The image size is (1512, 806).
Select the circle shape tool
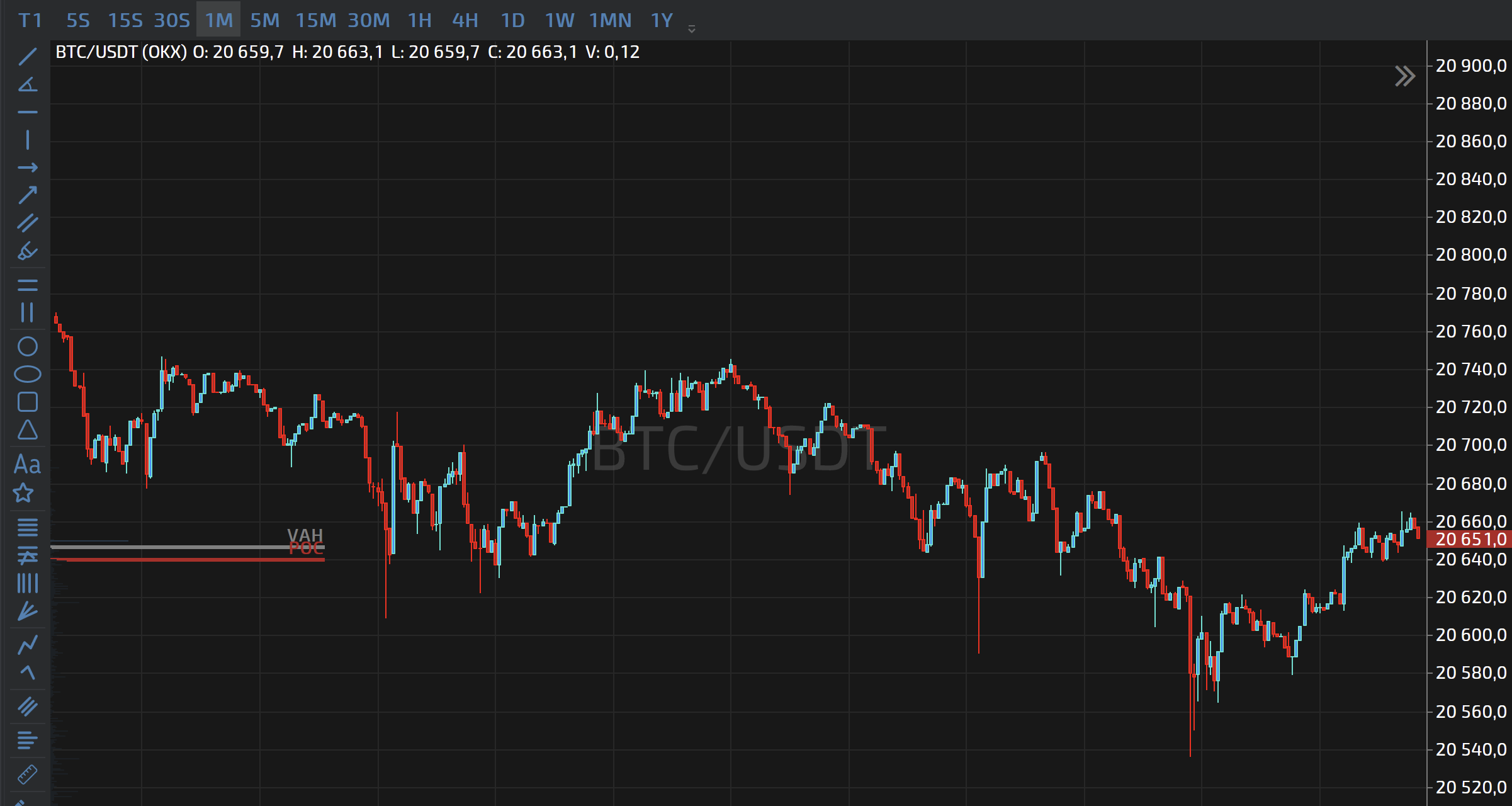27,346
